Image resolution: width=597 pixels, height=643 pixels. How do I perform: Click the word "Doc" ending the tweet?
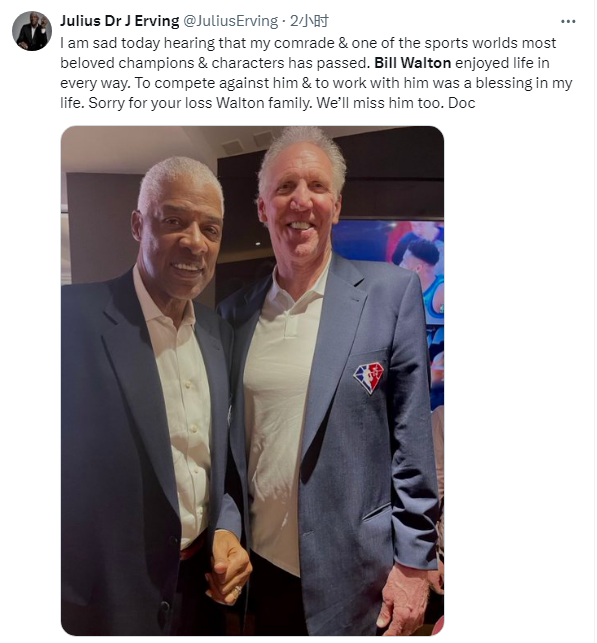click(x=462, y=103)
